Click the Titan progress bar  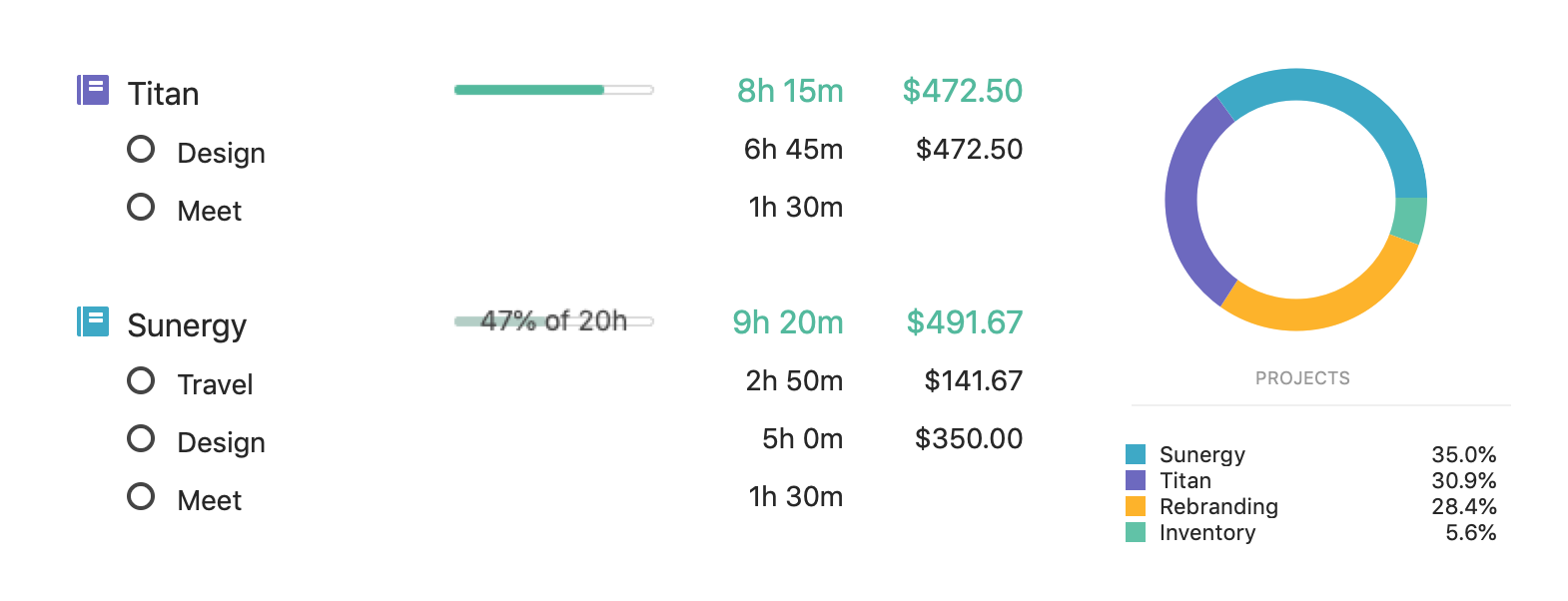(553, 90)
